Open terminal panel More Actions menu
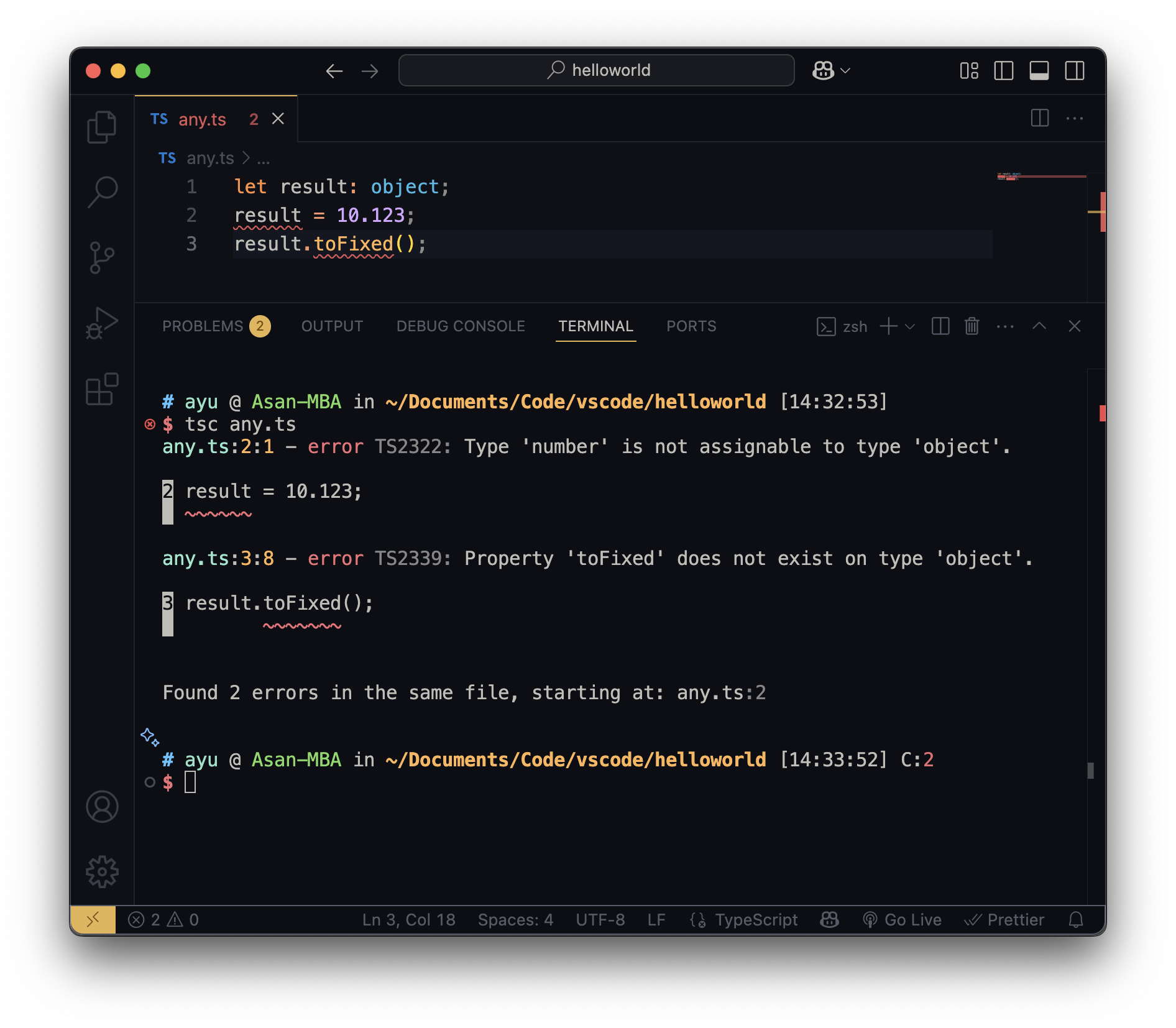The height and width of the screenshot is (1028, 1176). click(x=1005, y=326)
